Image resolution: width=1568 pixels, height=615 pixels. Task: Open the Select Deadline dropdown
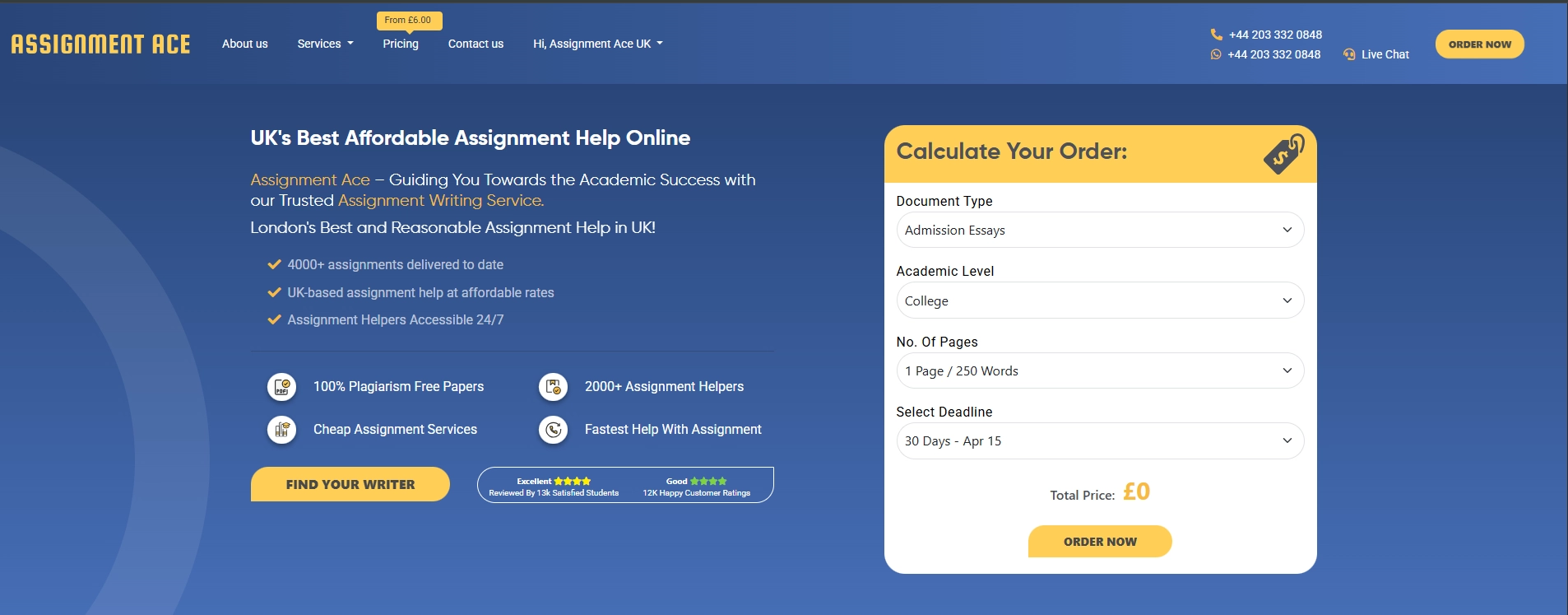pyautogui.click(x=1100, y=440)
